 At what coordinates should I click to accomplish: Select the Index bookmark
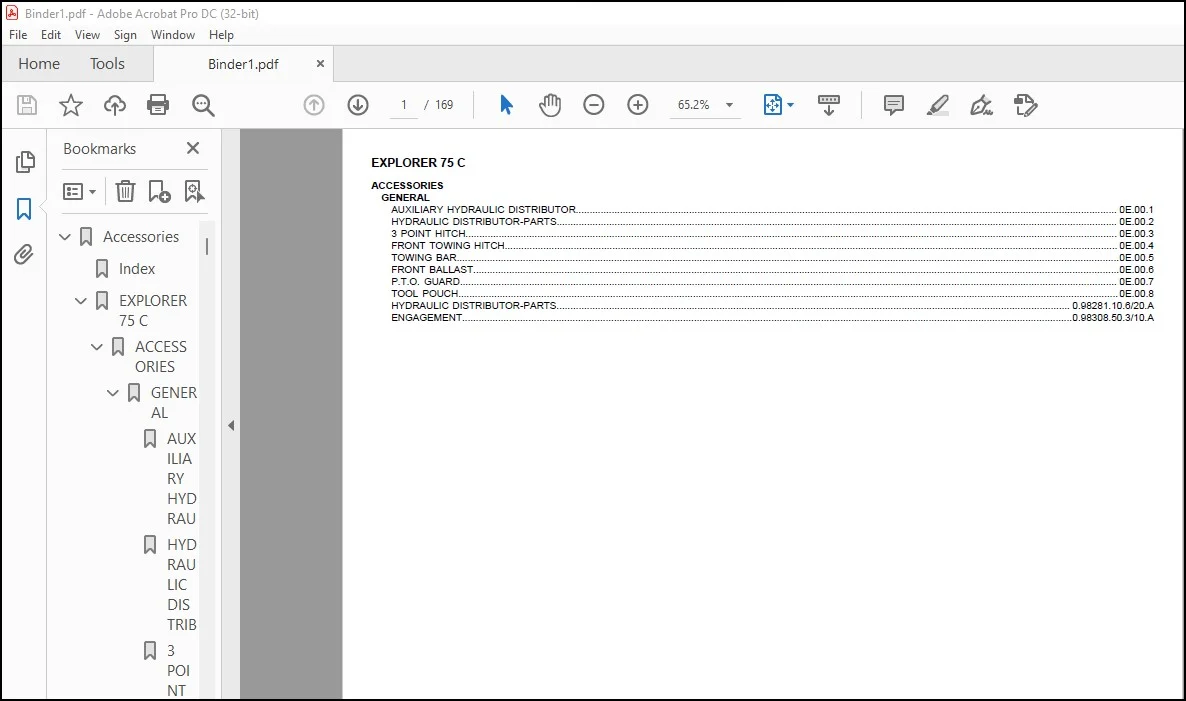(x=137, y=268)
